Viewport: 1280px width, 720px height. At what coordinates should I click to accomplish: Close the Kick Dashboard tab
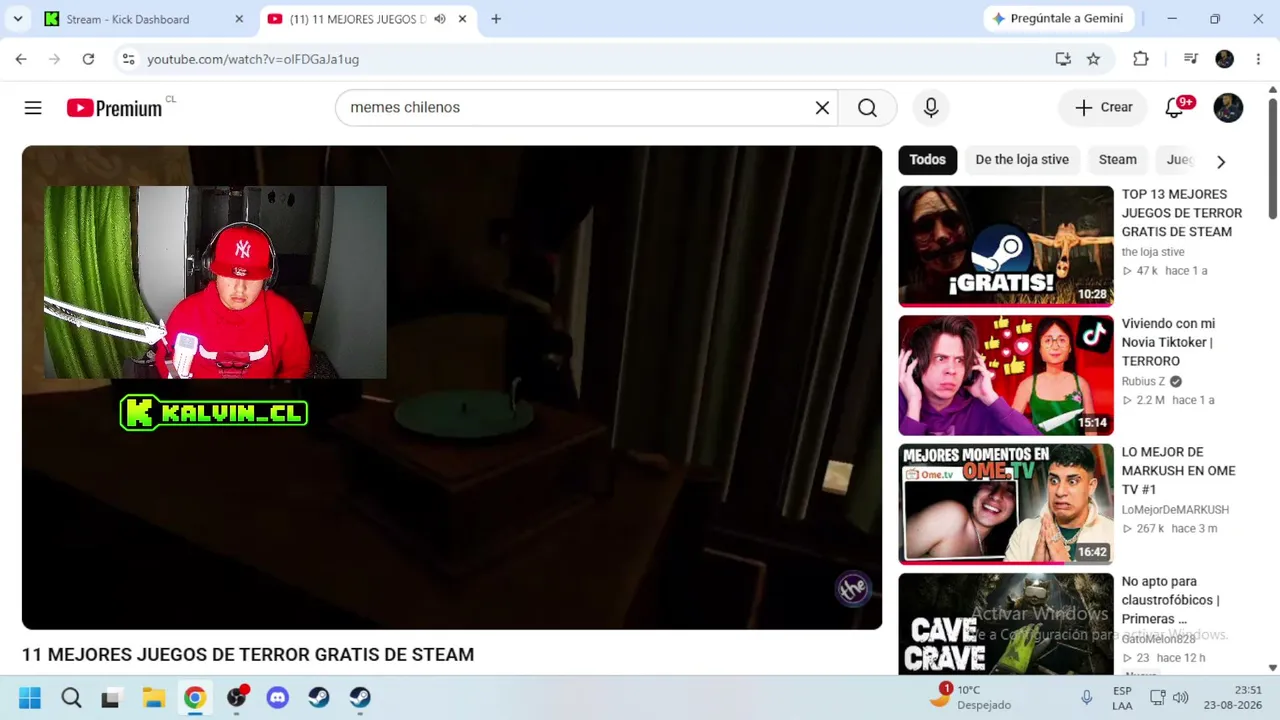pyautogui.click(x=239, y=19)
